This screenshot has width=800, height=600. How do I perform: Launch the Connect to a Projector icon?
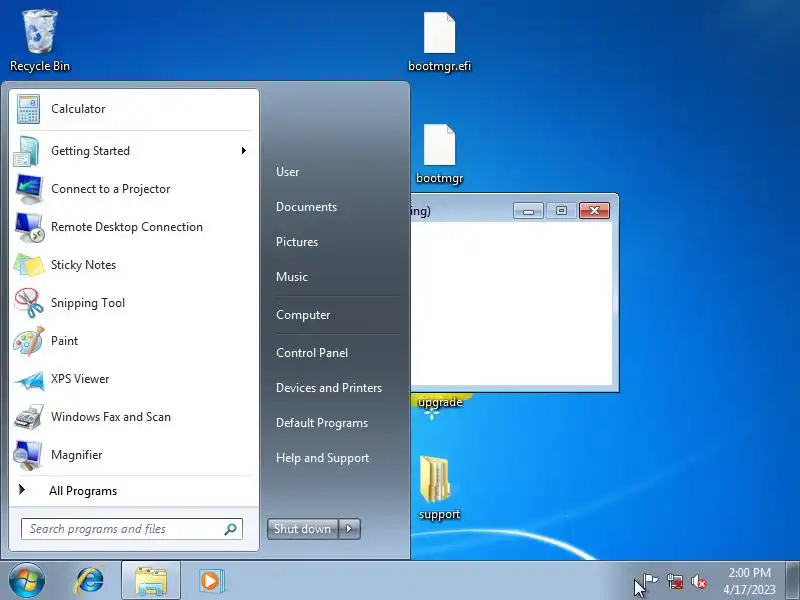29,189
